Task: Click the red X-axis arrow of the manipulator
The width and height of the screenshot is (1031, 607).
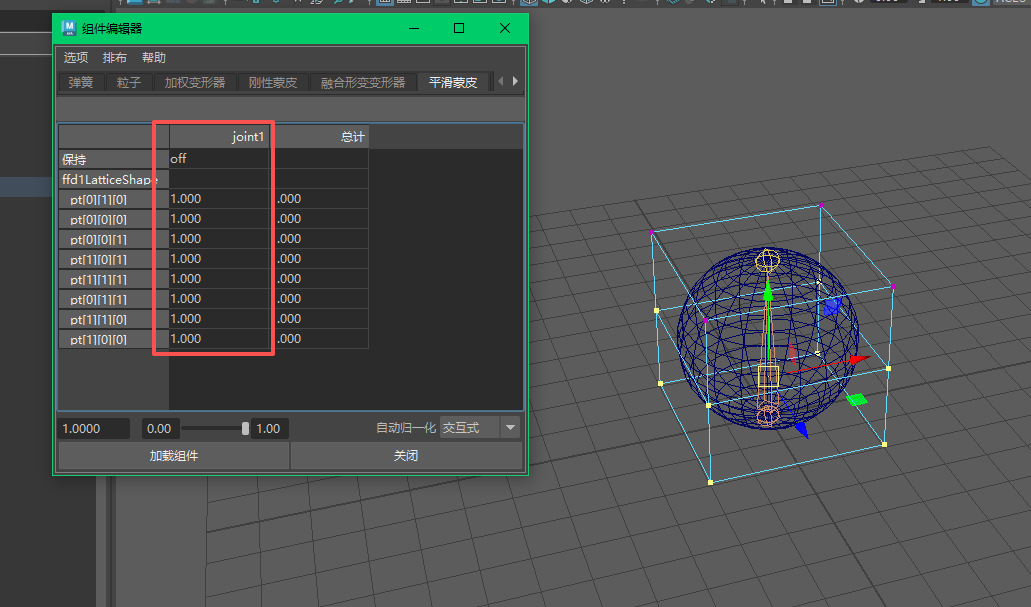Action: (x=859, y=360)
